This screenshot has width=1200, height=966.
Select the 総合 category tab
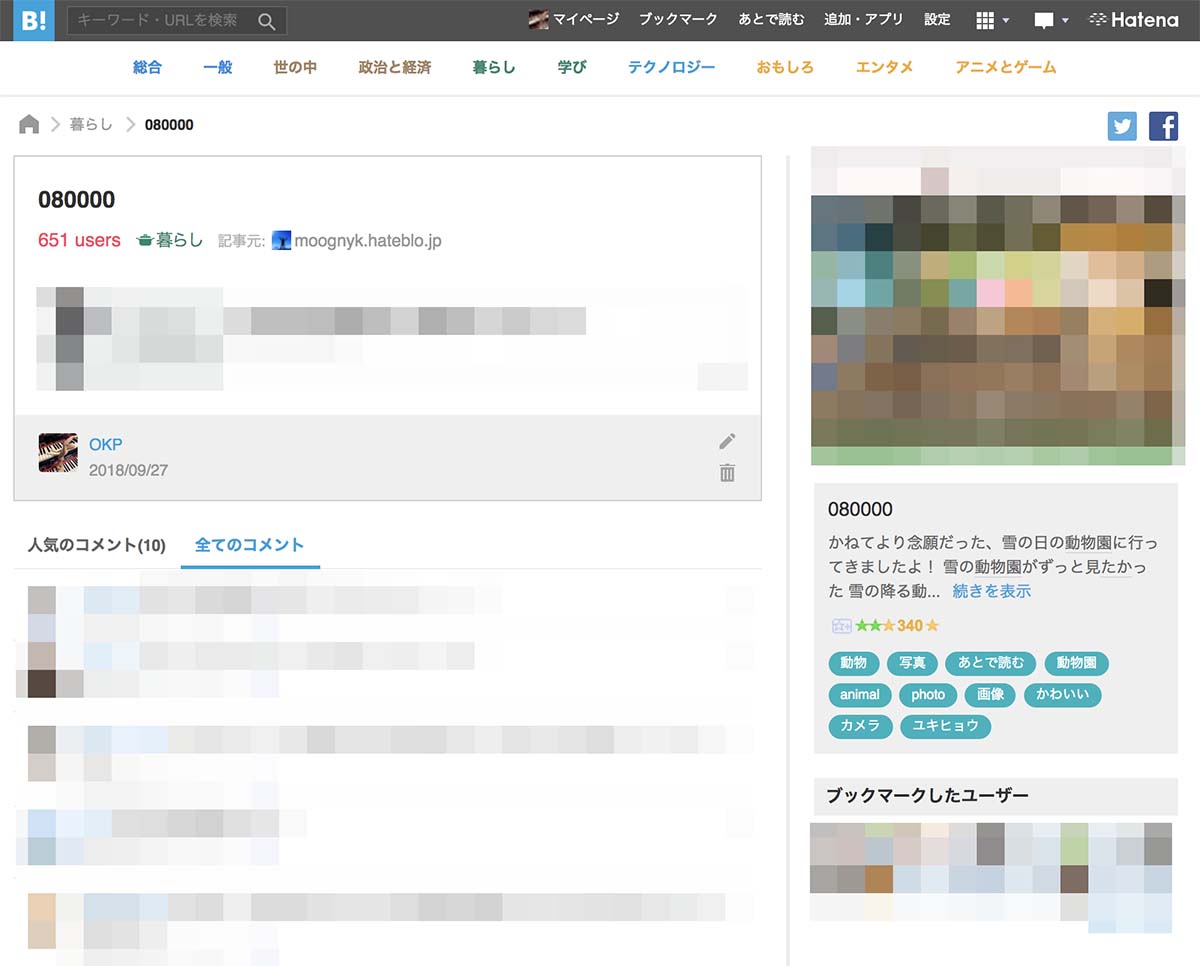point(147,67)
